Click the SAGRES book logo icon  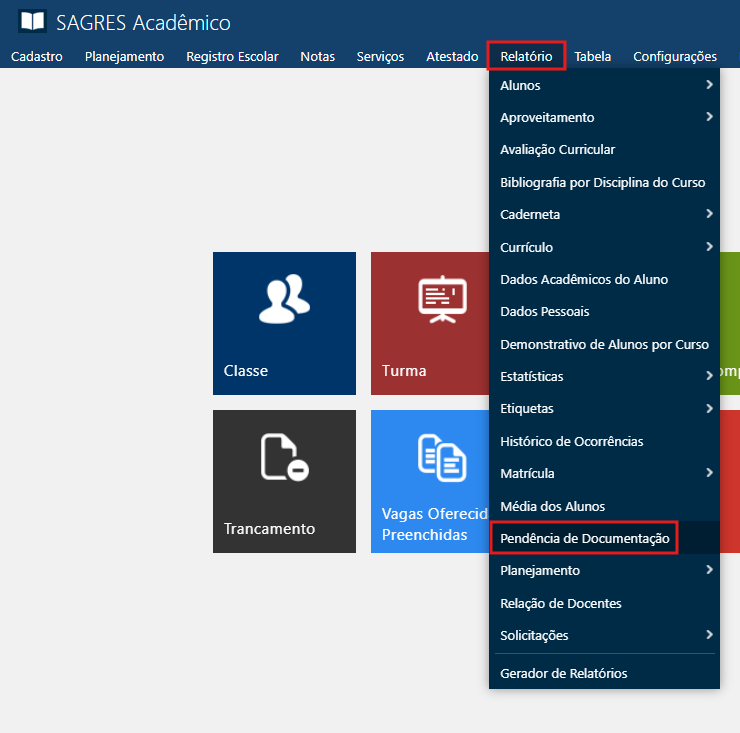click(32, 22)
